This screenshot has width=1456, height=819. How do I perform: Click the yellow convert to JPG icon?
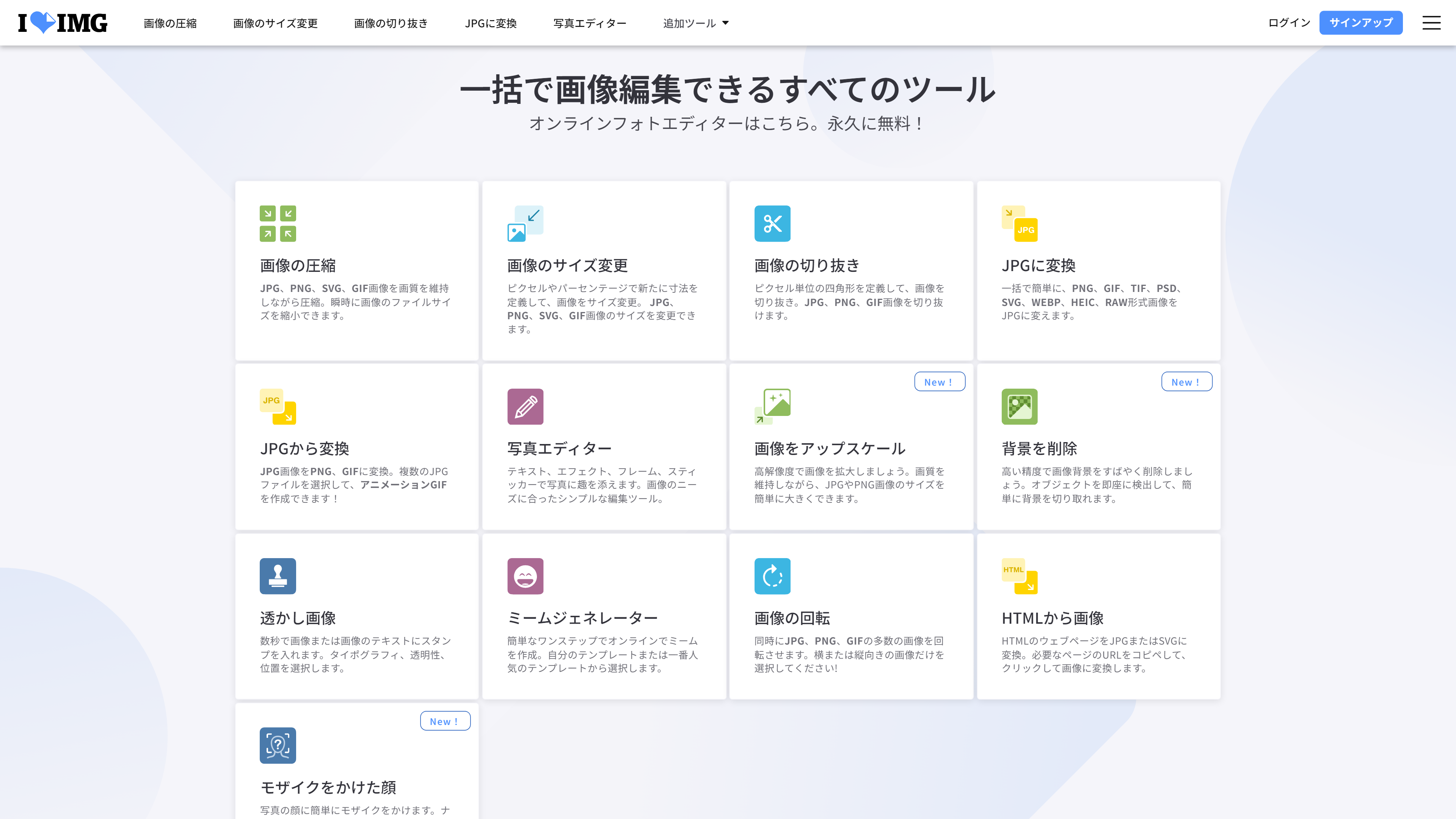1019,223
